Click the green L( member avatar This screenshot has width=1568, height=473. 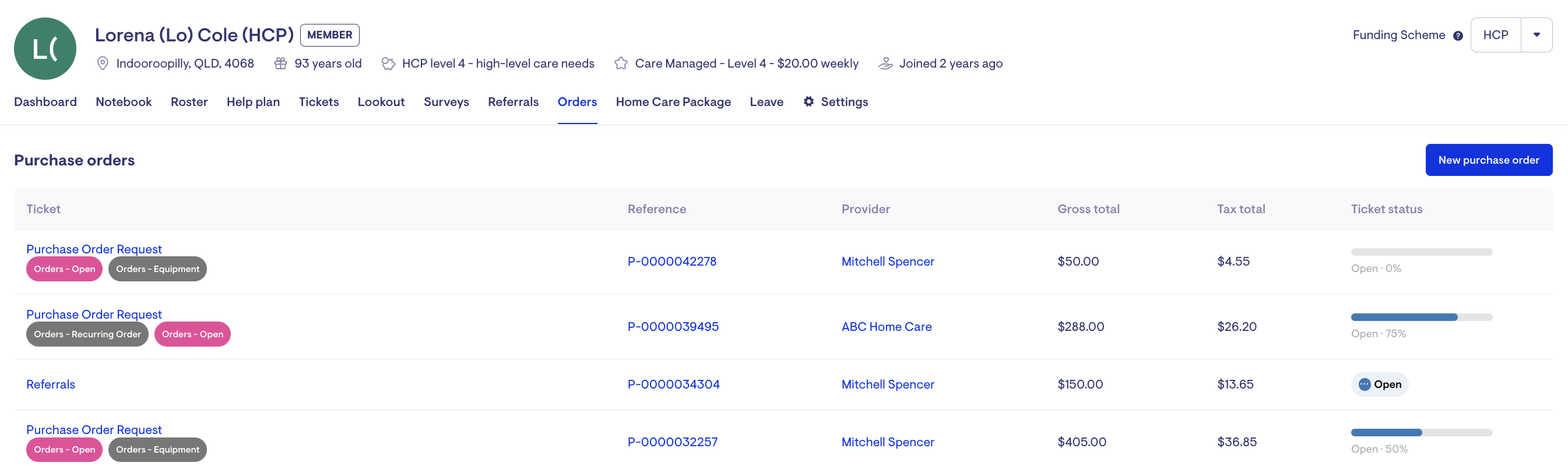45,48
